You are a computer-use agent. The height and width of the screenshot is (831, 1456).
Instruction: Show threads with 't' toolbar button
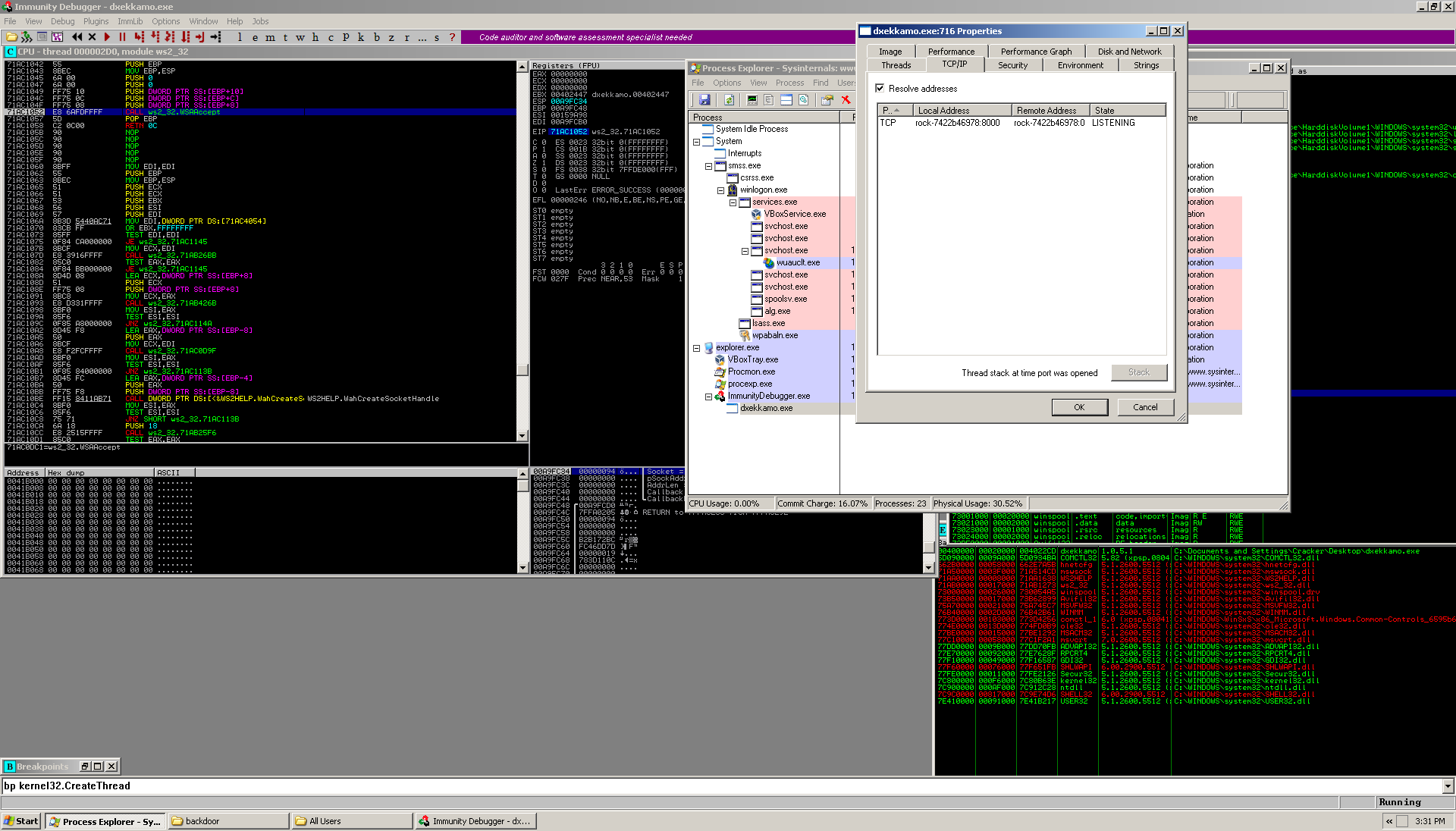tap(286, 36)
